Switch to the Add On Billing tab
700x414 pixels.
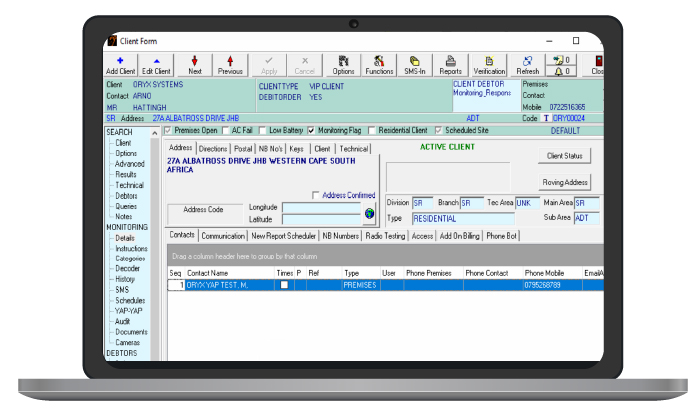click(x=459, y=236)
